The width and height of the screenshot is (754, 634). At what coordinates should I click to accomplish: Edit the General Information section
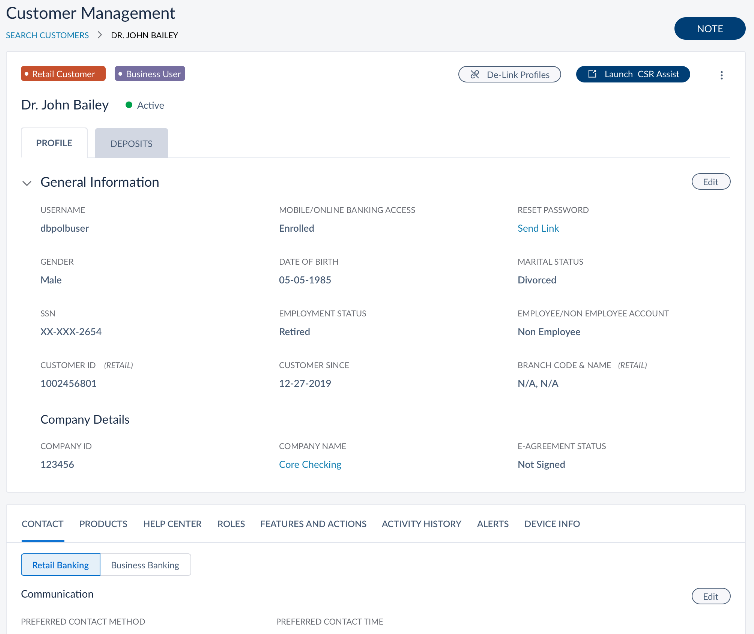click(x=711, y=182)
